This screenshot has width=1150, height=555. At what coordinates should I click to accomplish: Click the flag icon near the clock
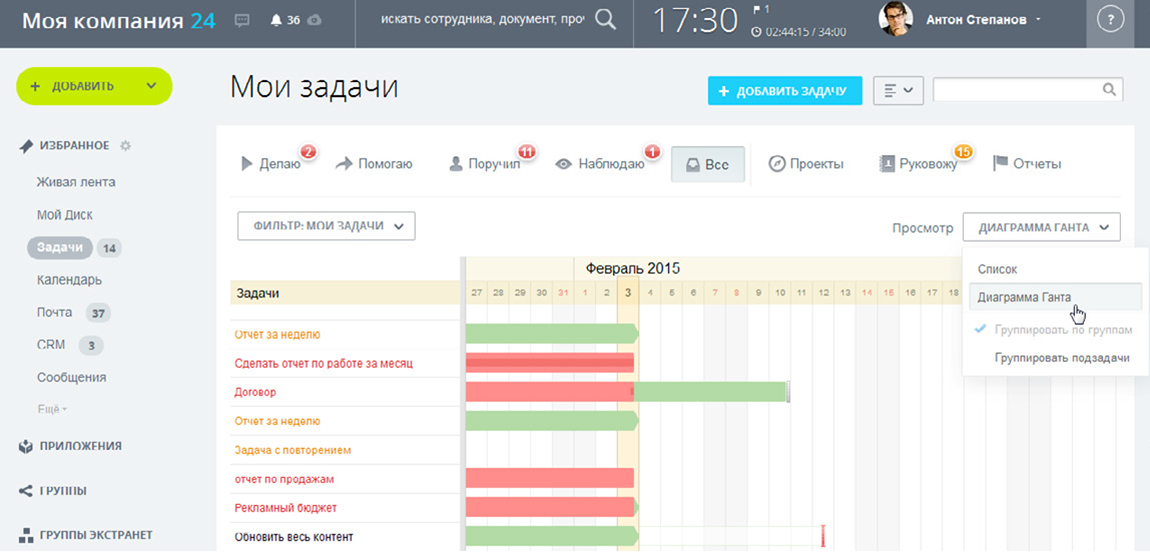click(x=757, y=10)
